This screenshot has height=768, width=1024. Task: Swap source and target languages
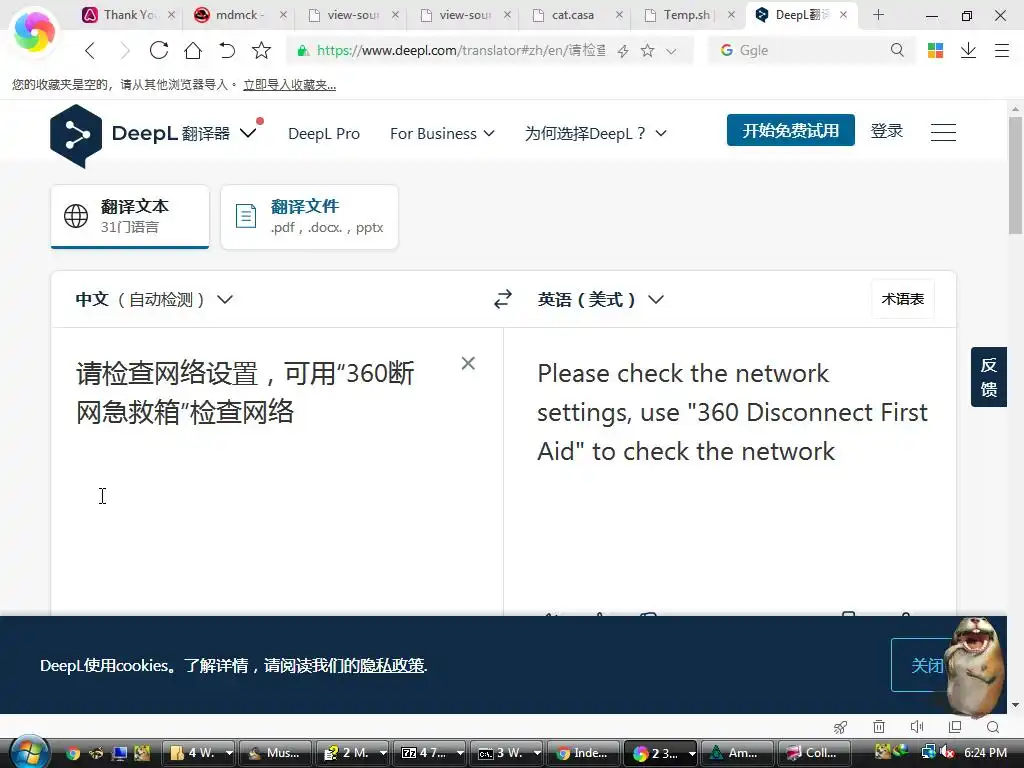click(x=503, y=299)
